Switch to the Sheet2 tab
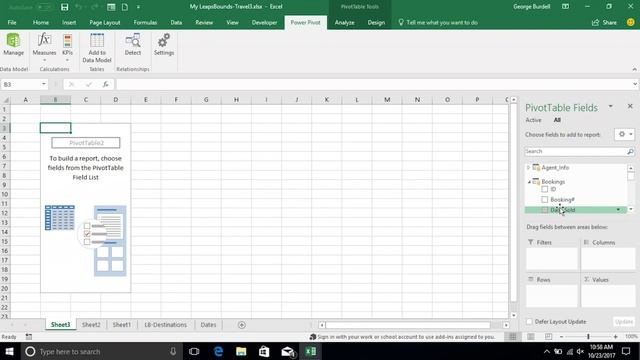Screen dimensions: 640x360 click(91, 325)
